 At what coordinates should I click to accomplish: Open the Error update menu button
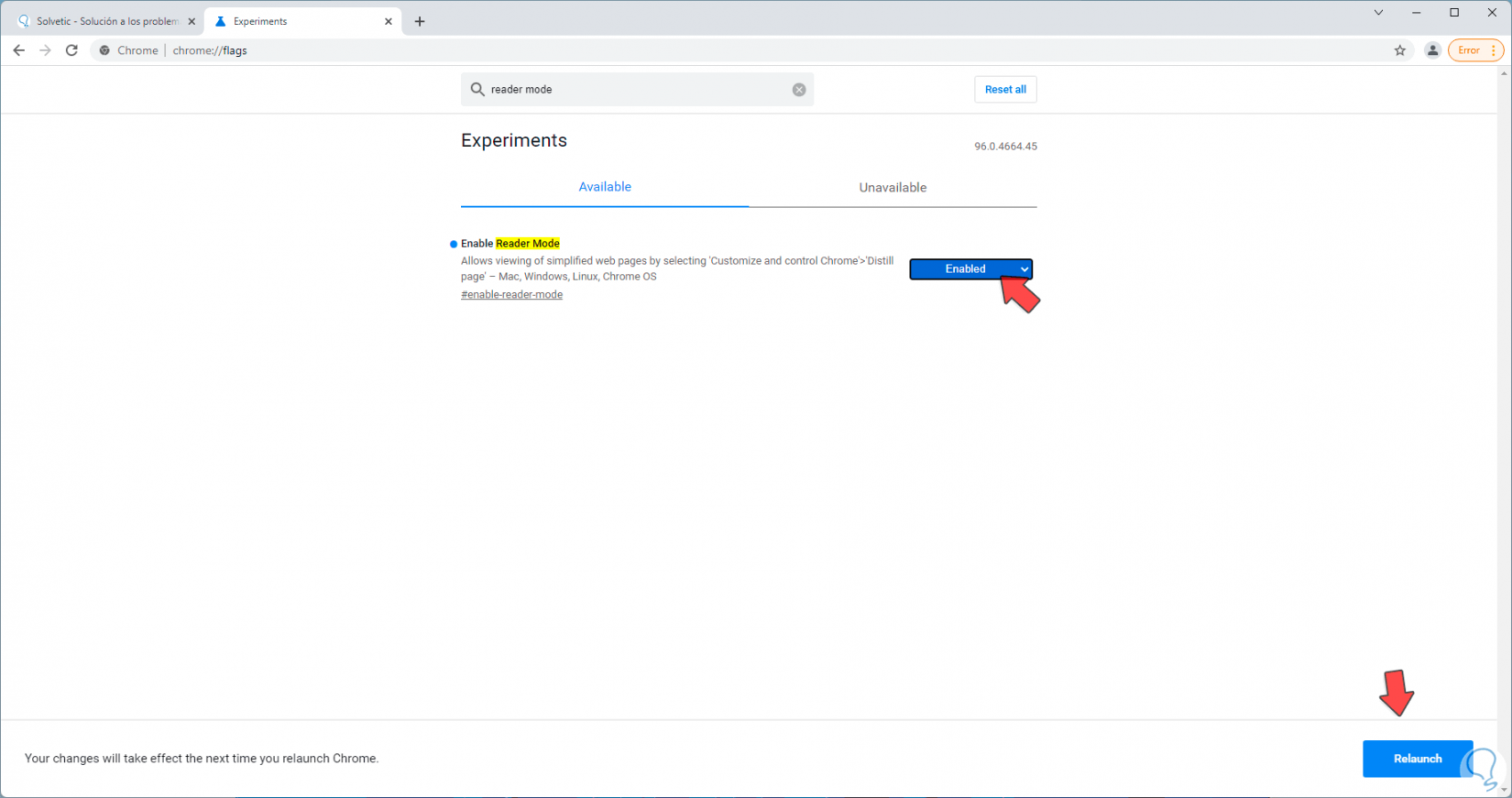click(1475, 50)
